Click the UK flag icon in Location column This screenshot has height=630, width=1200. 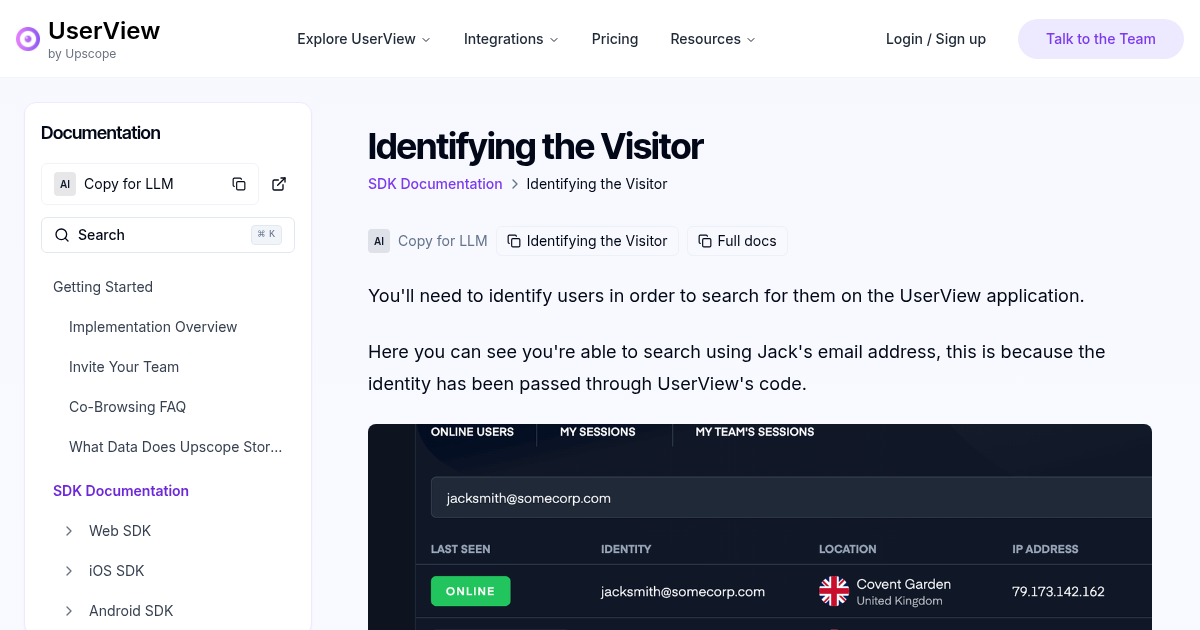pos(834,591)
